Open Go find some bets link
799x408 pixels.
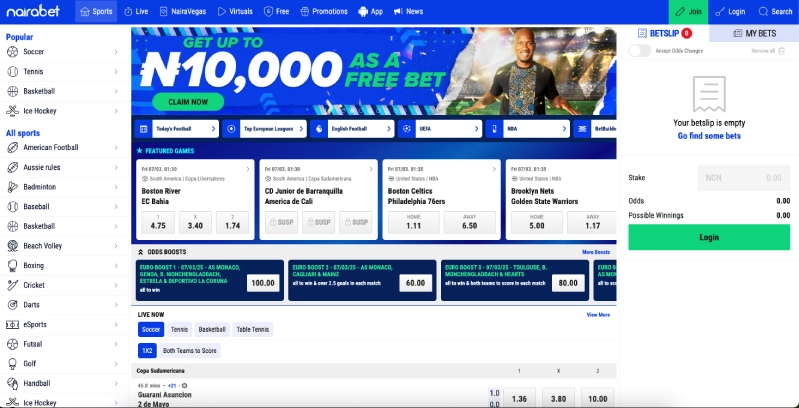709,136
